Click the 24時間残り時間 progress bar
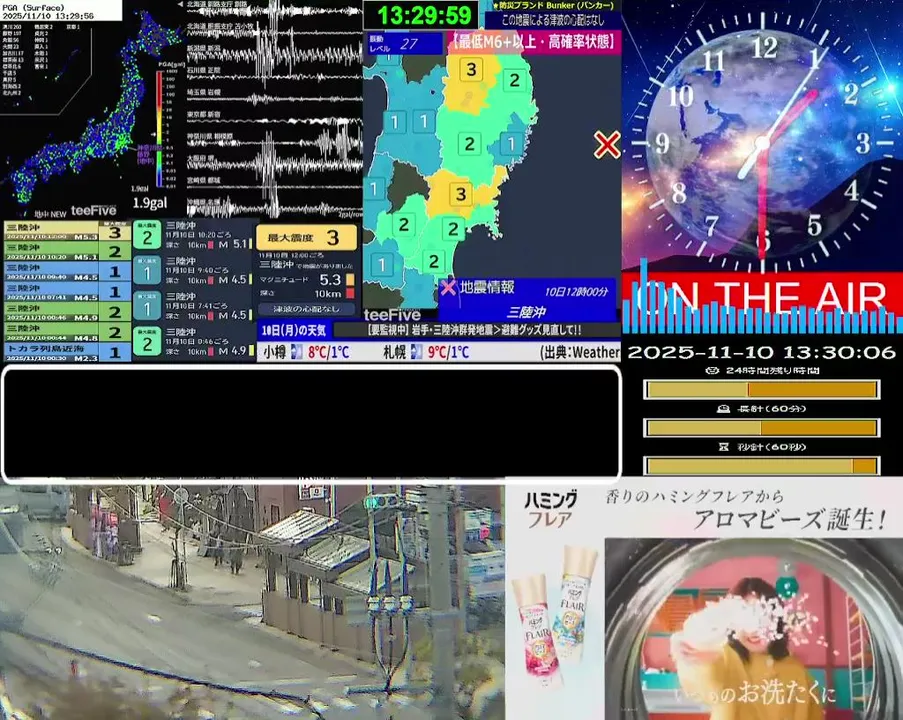Viewport: 903px width, 720px height. [x=761, y=390]
